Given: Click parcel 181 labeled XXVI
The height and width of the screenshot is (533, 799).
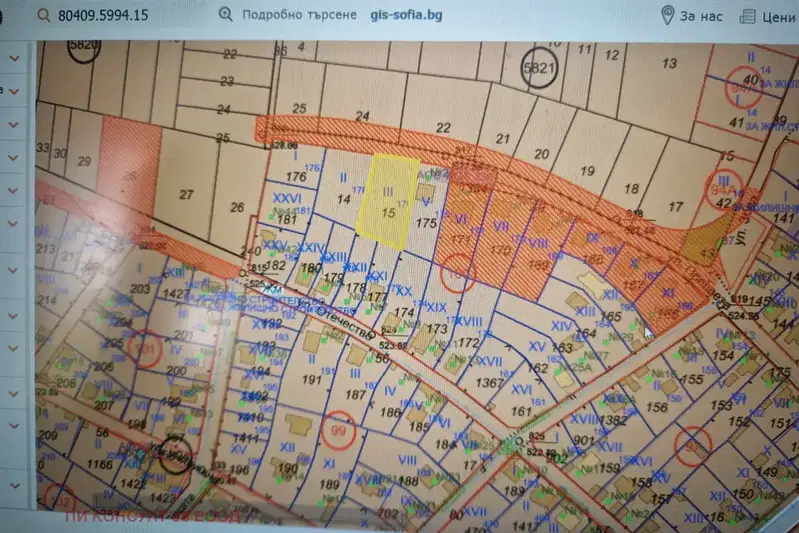Looking at the screenshot, I should point(287,220).
